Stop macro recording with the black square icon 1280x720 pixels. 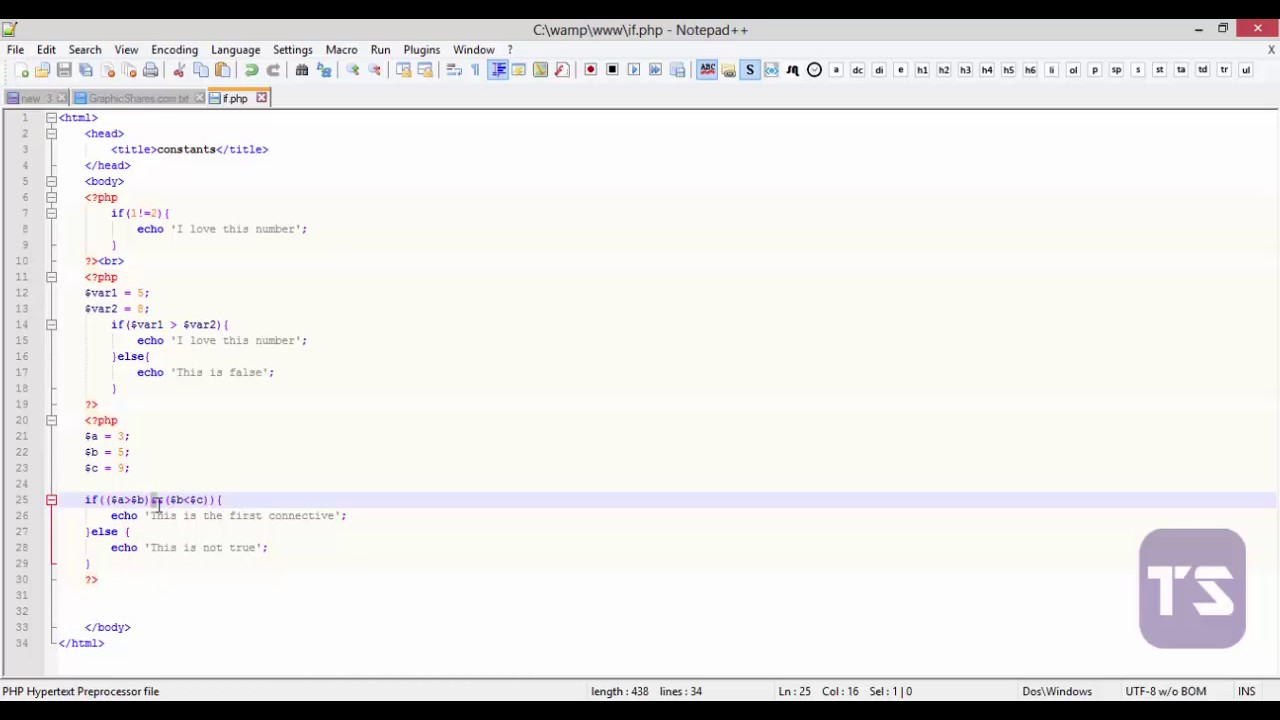pyautogui.click(x=612, y=70)
